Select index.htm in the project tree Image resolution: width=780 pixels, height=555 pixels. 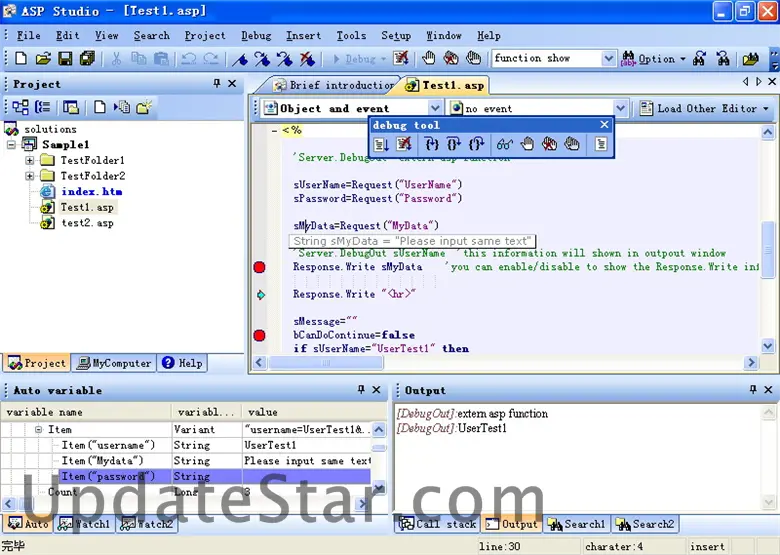click(x=92, y=191)
